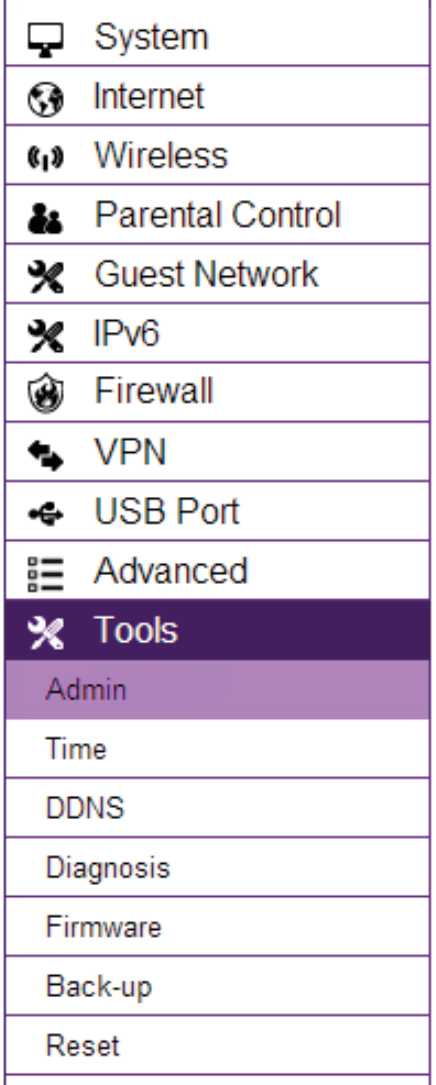
Task: Click the Firewall shield icon
Action: coord(46,395)
